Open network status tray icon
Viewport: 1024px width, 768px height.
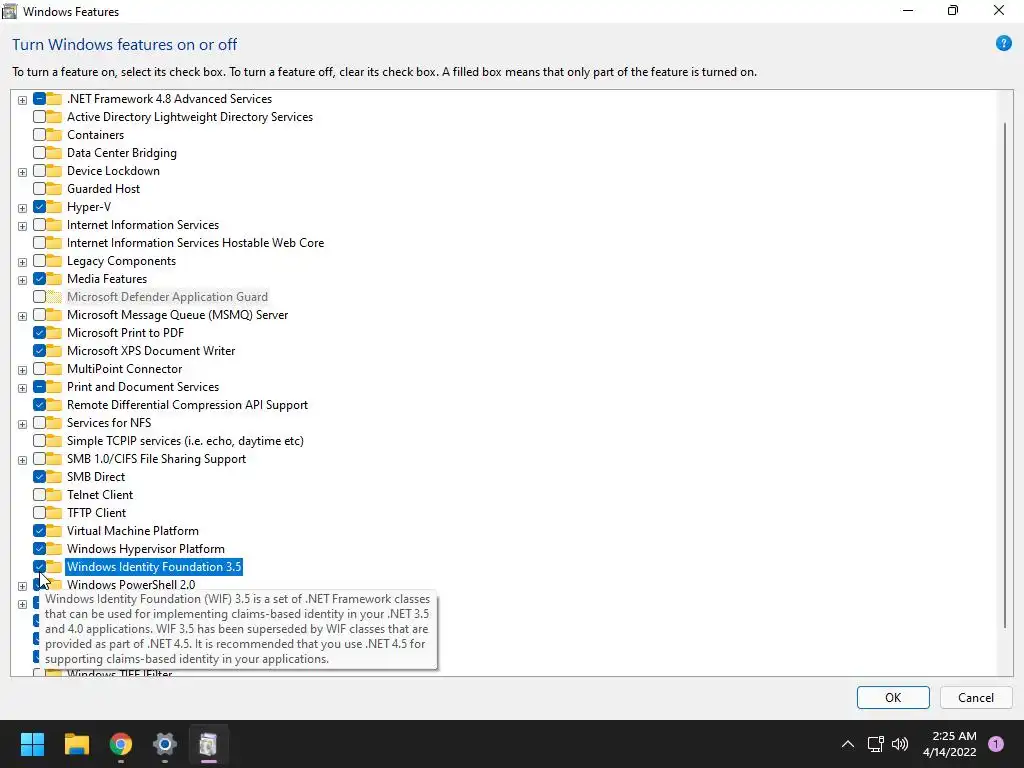875,744
